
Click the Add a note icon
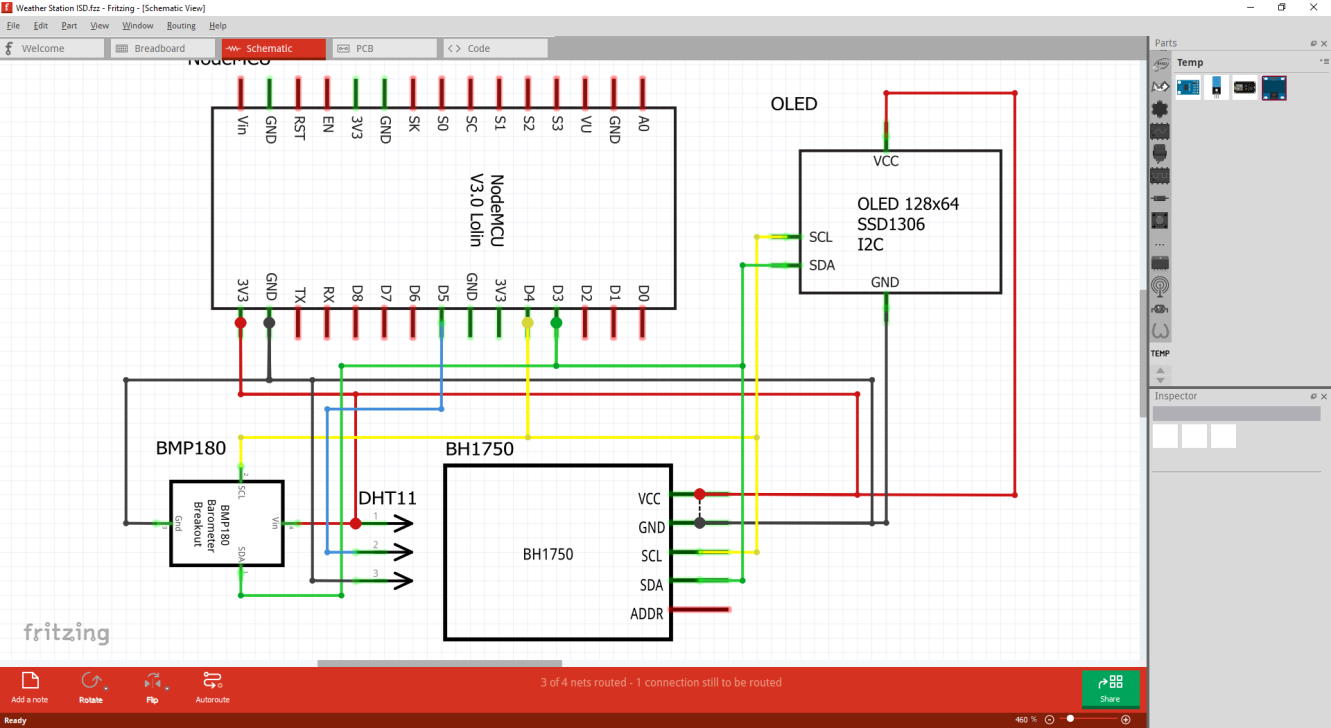click(30, 681)
